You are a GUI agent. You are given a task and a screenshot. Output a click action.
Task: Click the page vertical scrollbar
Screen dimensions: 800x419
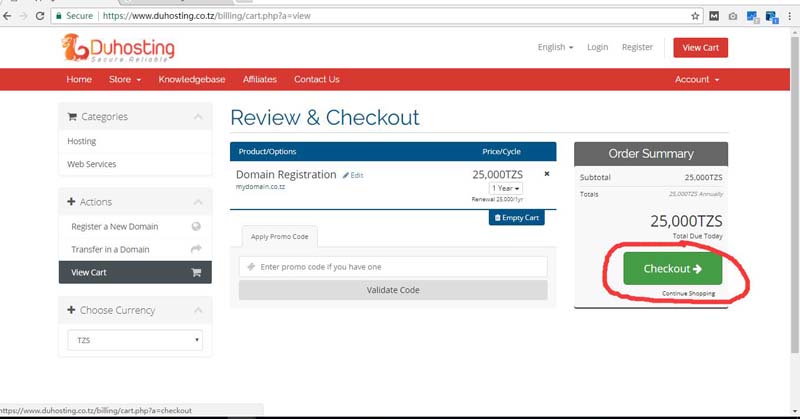pyautogui.click(x=795, y=194)
